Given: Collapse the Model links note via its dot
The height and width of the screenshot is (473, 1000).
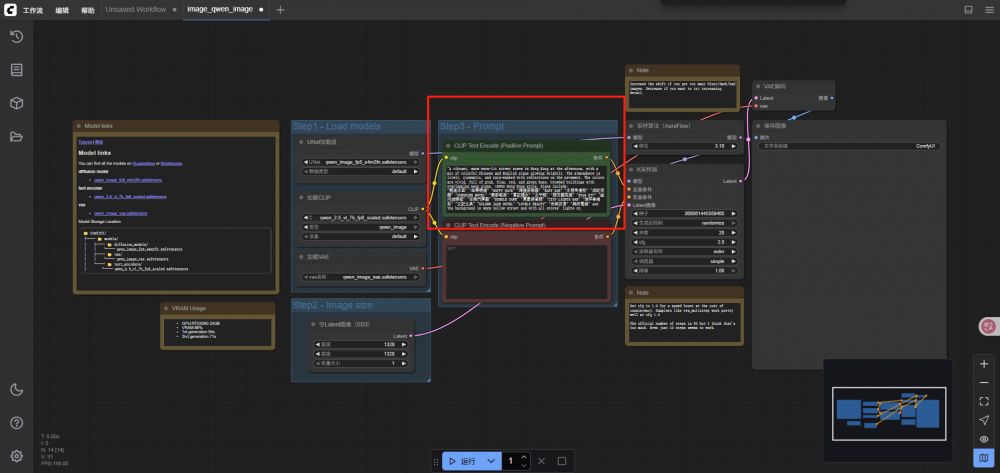Looking at the screenshot, I should 79,126.
